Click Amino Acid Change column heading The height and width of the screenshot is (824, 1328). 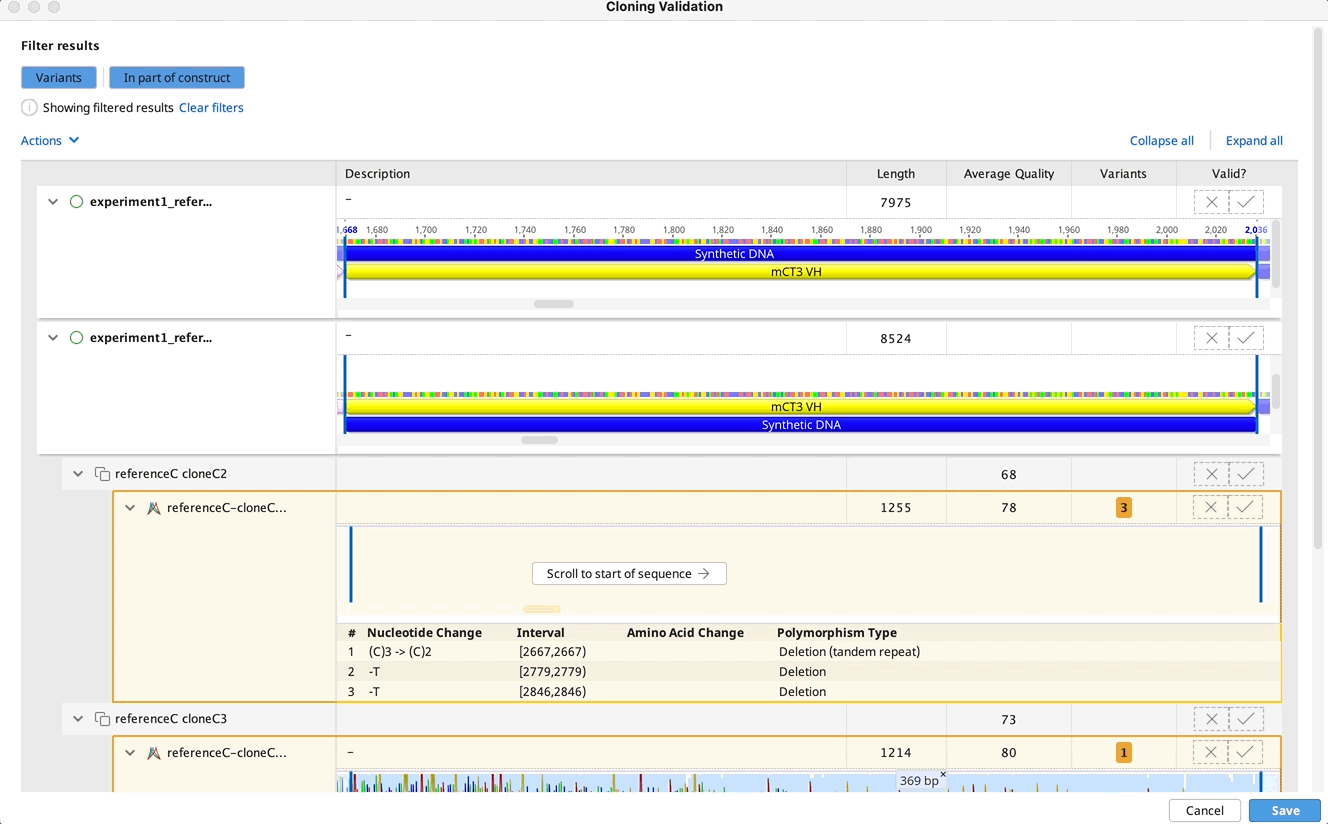pyautogui.click(x=685, y=633)
